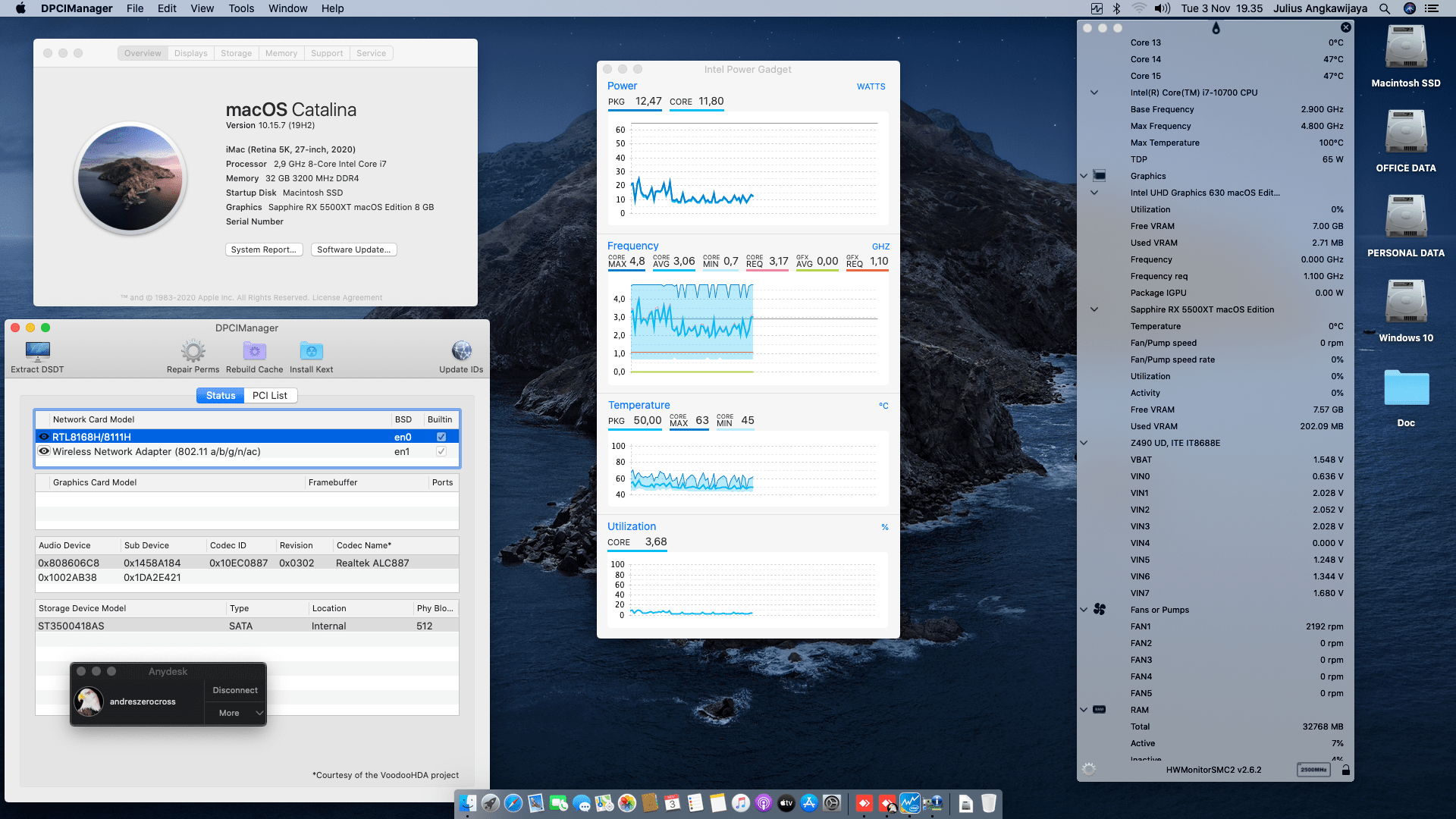Switch to Displays tab in About This Mac
The image size is (1456, 819).
190,53
